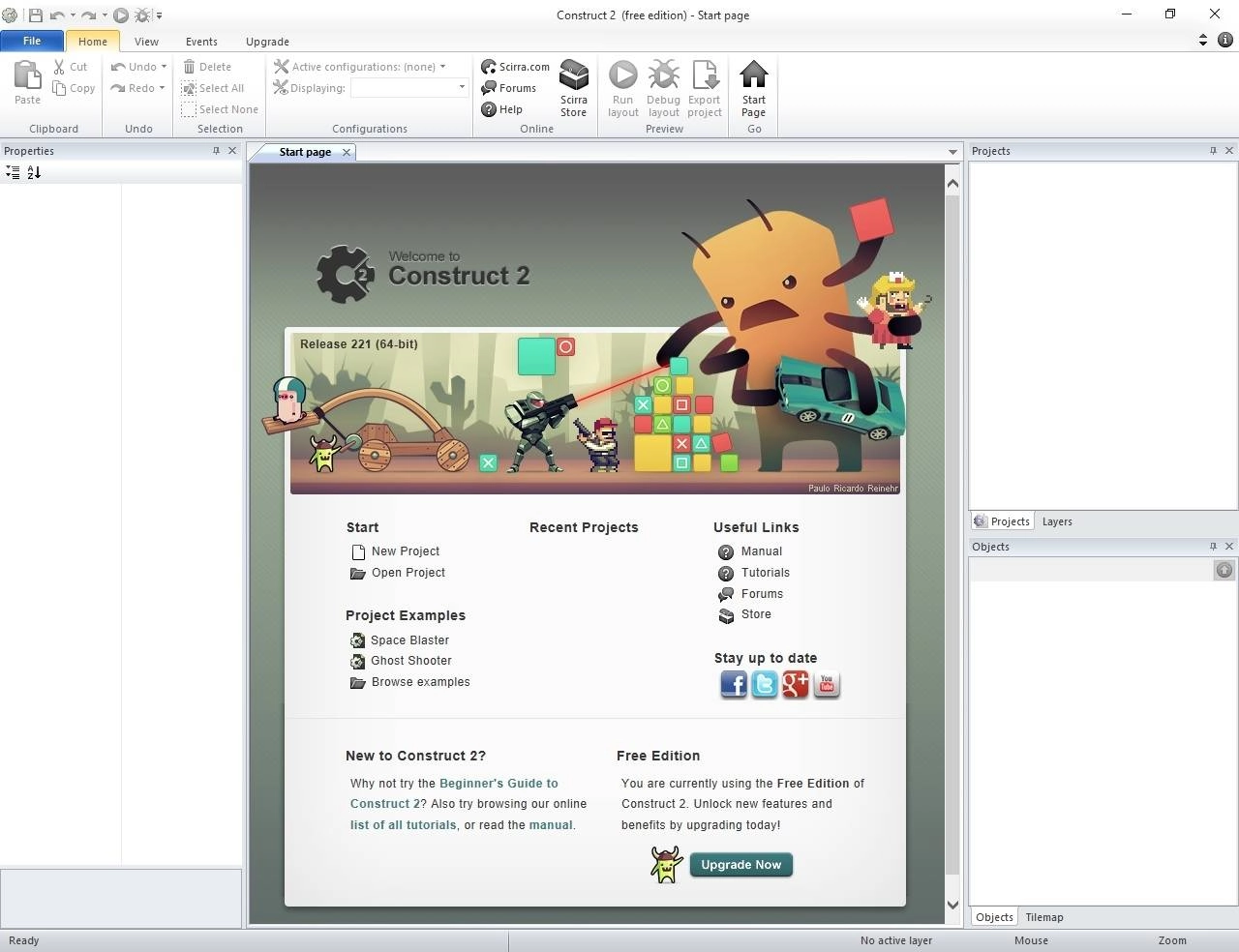Select the Projects tab at panel bottom

(1002, 521)
